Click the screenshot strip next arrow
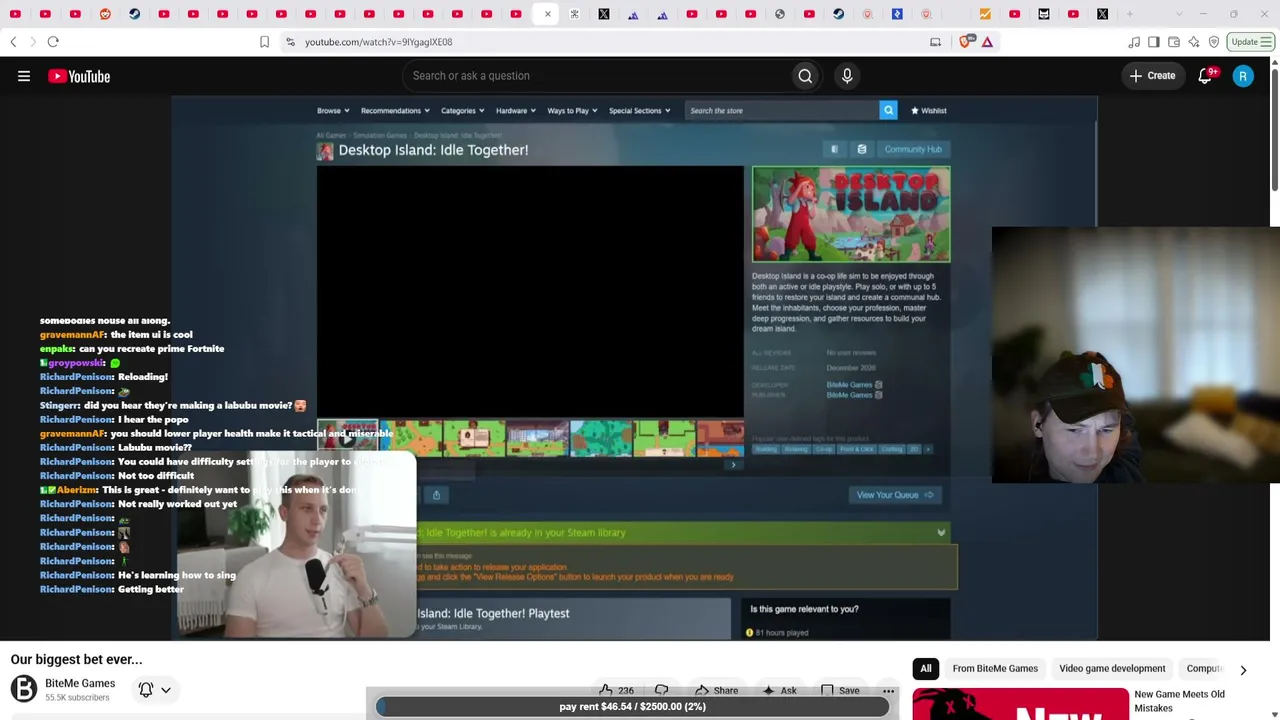The height and width of the screenshot is (720, 1280). click(733, 465)
